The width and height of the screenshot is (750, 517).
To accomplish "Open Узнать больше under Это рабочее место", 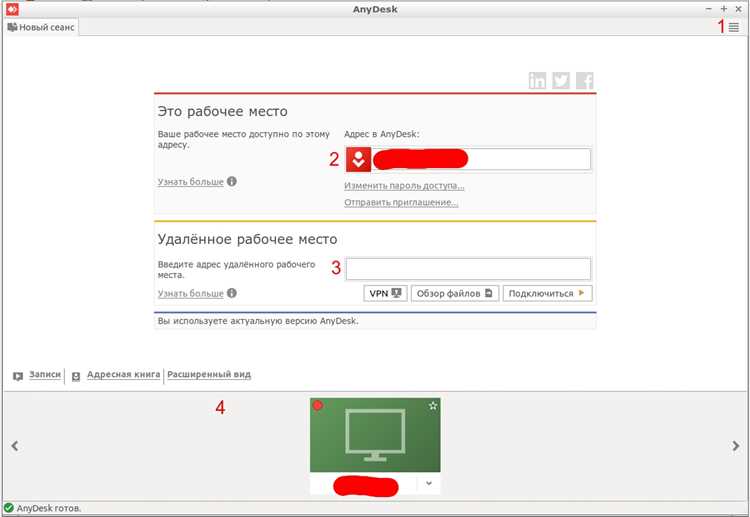I will 190,182.
